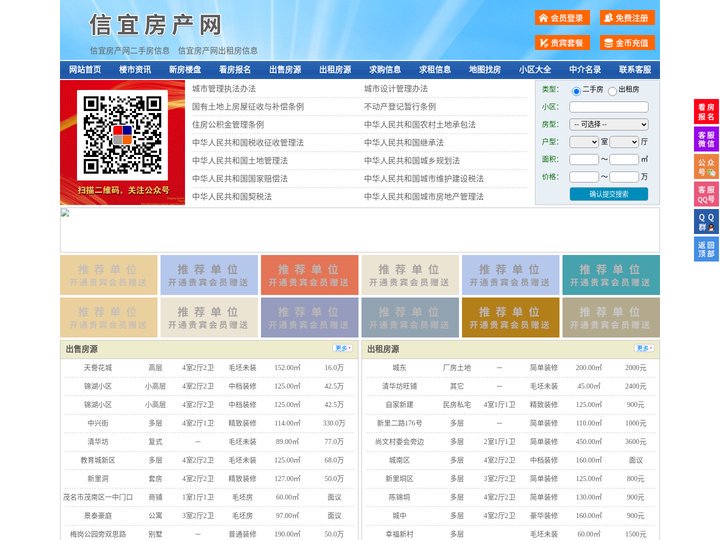Open the 住房公积金管理条例 link
720x540 pixels.
click(x=228, y=124)
